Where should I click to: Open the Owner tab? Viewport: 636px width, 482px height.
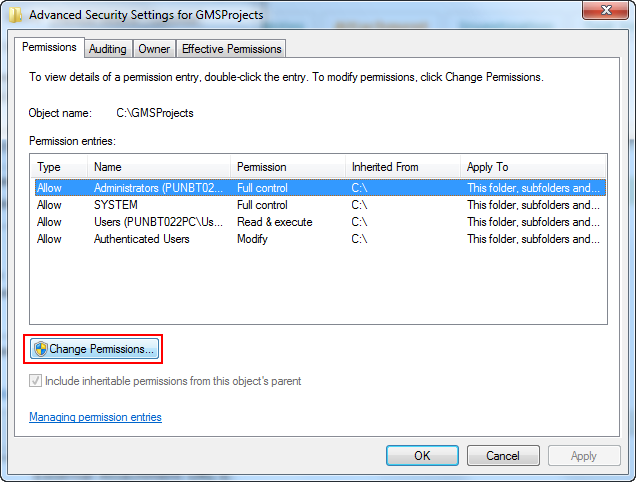(154, 48)
